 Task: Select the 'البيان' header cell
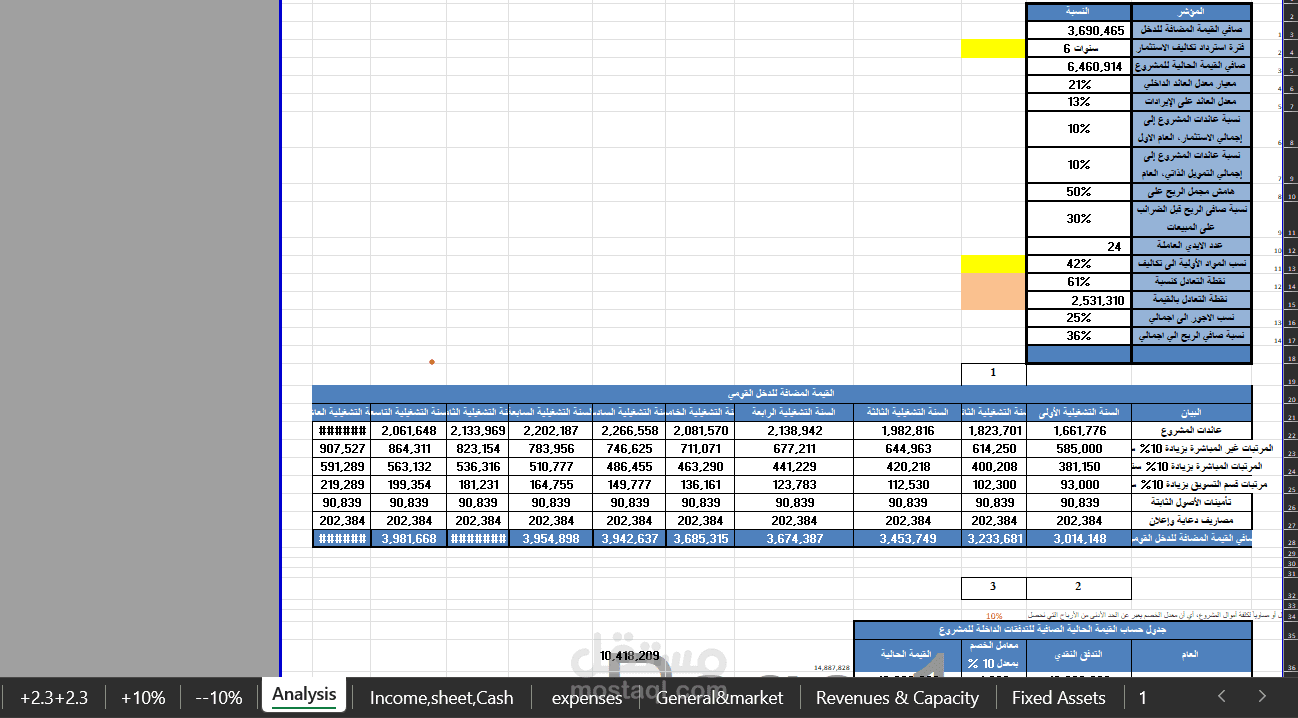(1191, 412)
